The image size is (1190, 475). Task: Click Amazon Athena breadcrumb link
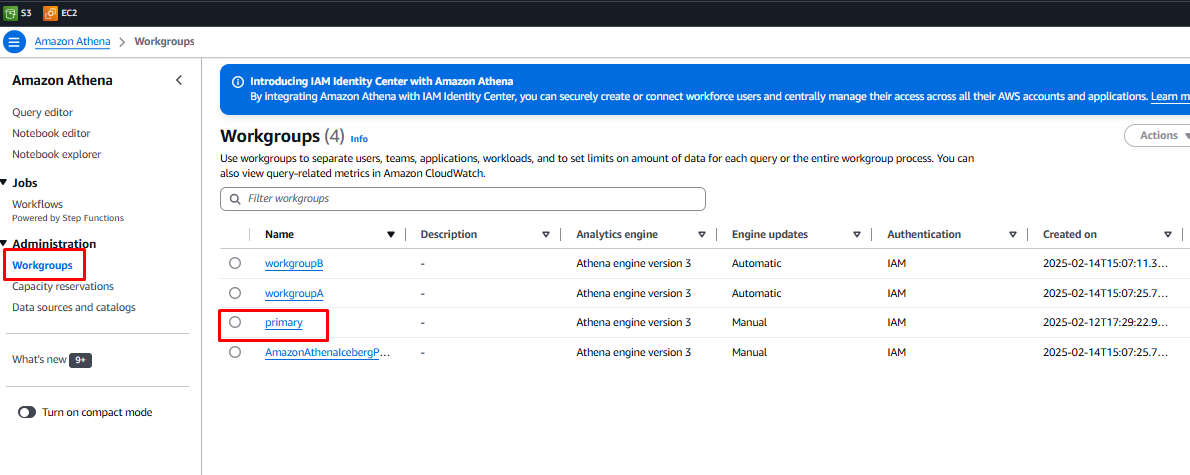(72, 42)
